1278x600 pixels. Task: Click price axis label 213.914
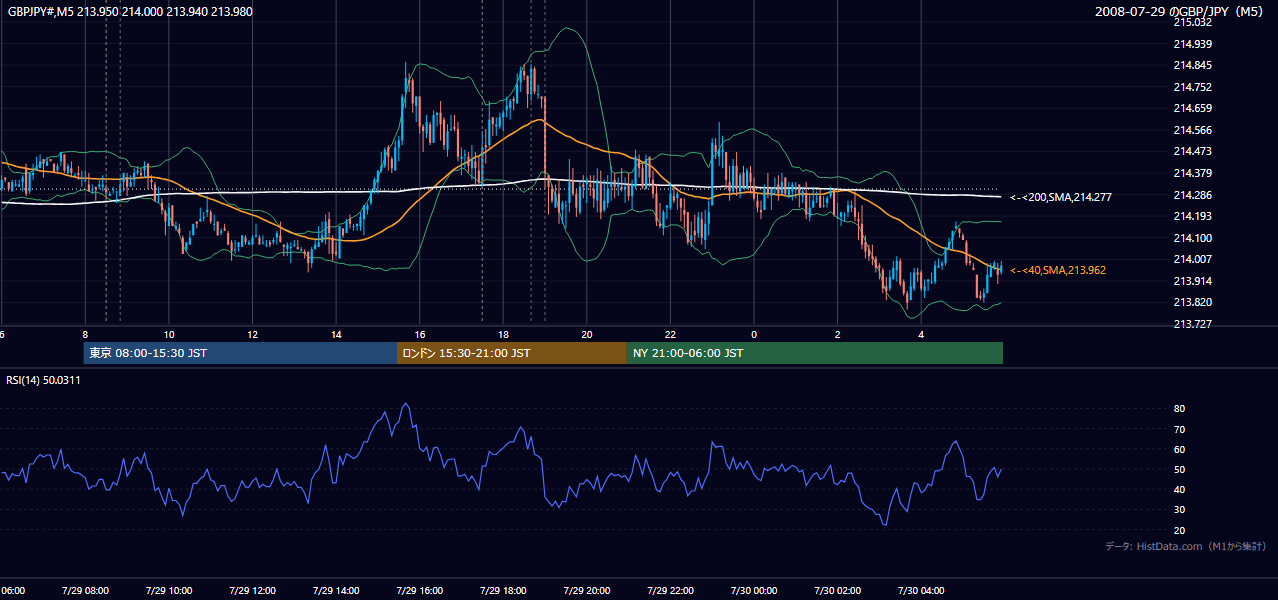click(1193, 281)
